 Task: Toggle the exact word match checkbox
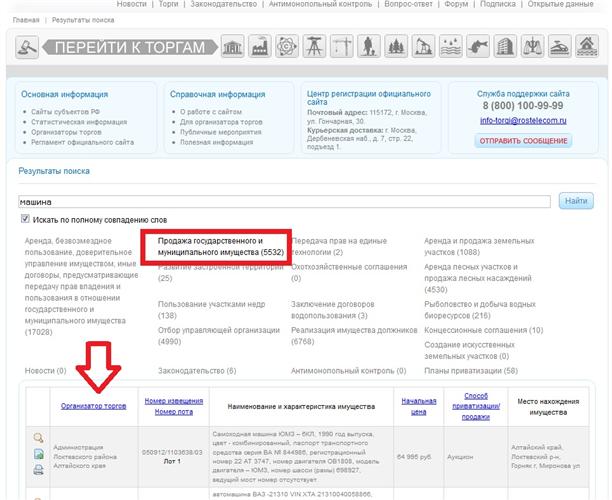point(26,219)
